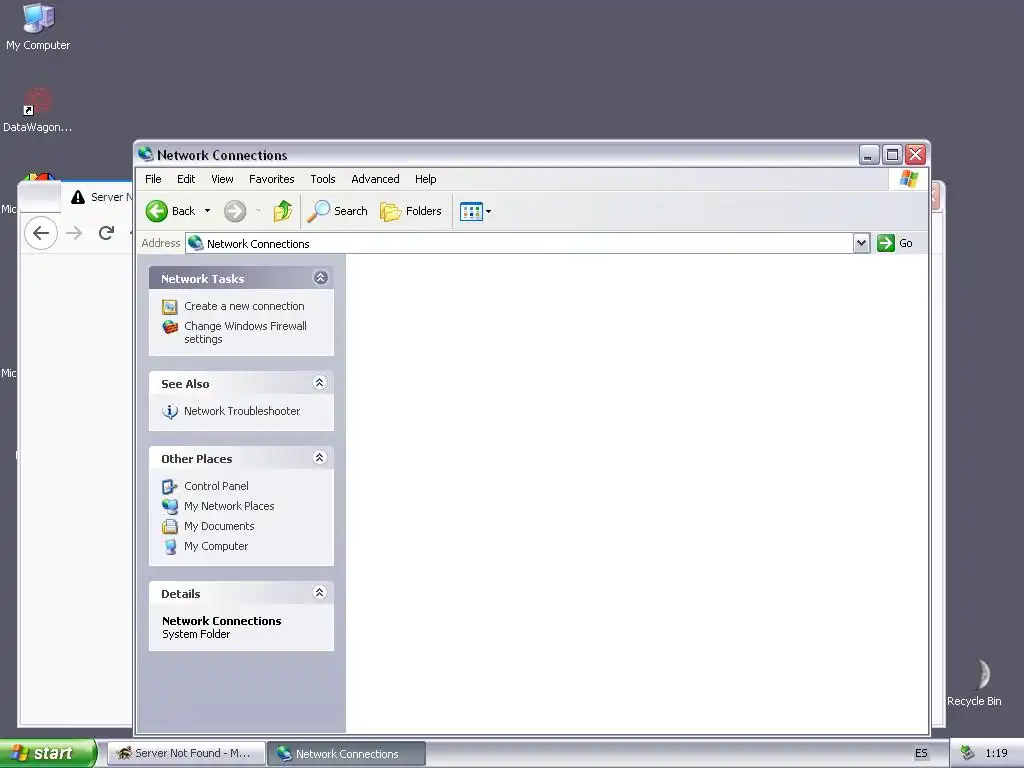The height and width of the screenshot is (768, 1024).
Task: Open the Control Panel link
Action: point(216,486)
